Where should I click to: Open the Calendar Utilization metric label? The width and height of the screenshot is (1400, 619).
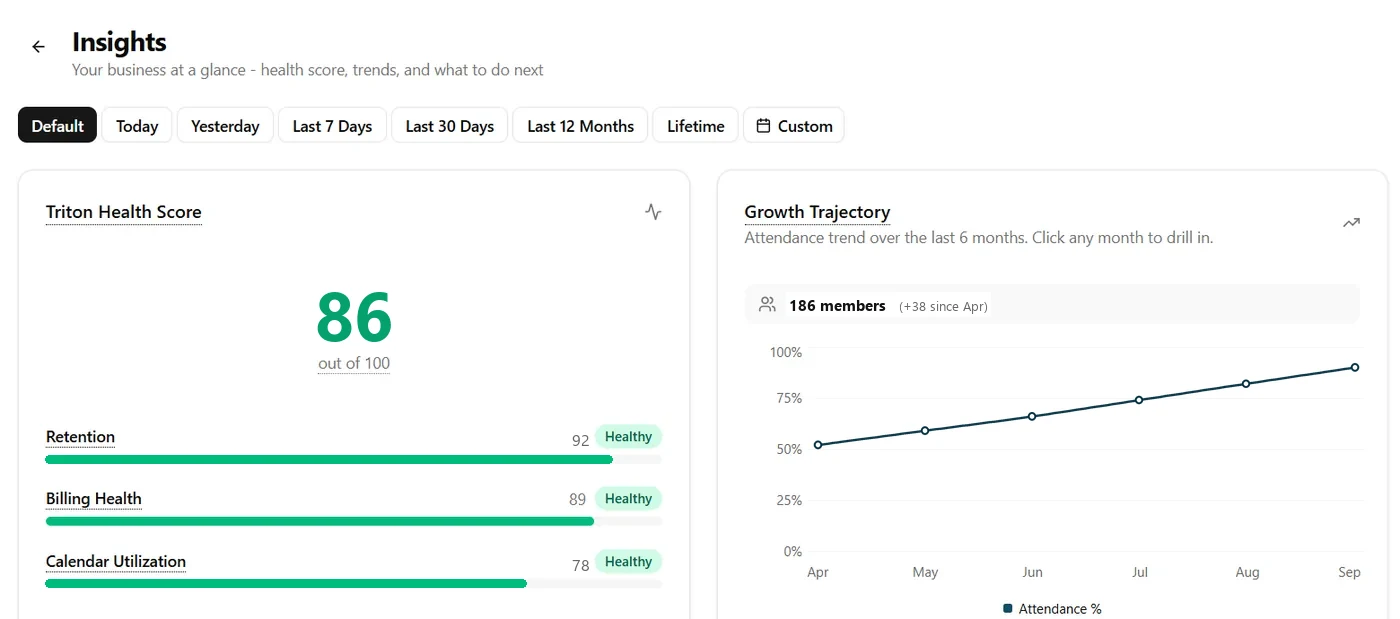[x=116, y=561]
